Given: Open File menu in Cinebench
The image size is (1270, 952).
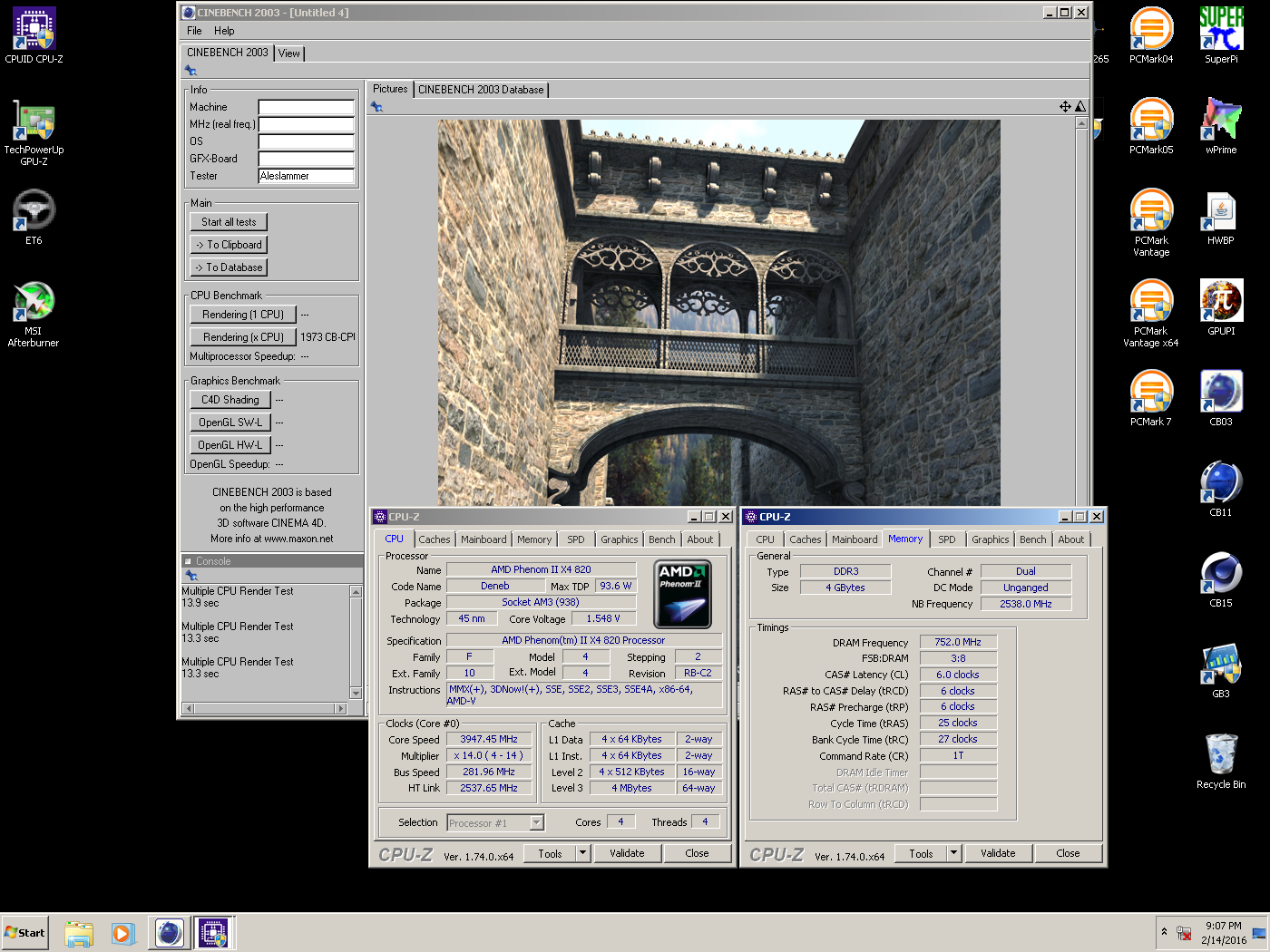Looking at the screenshot, I should pyautogui.click(x=194, y=31).
